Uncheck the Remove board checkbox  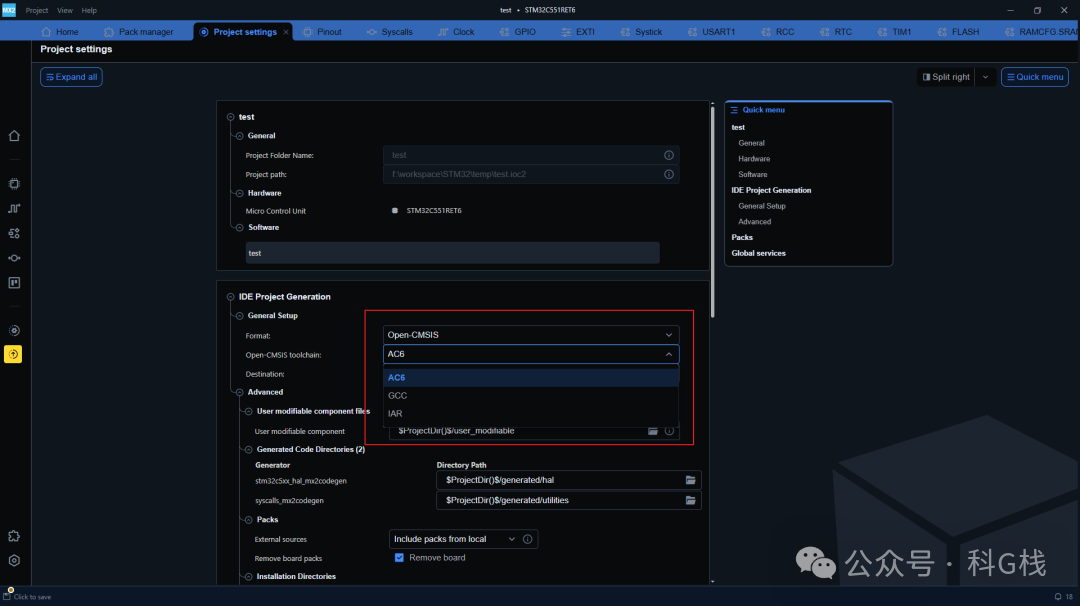[399, 558]
